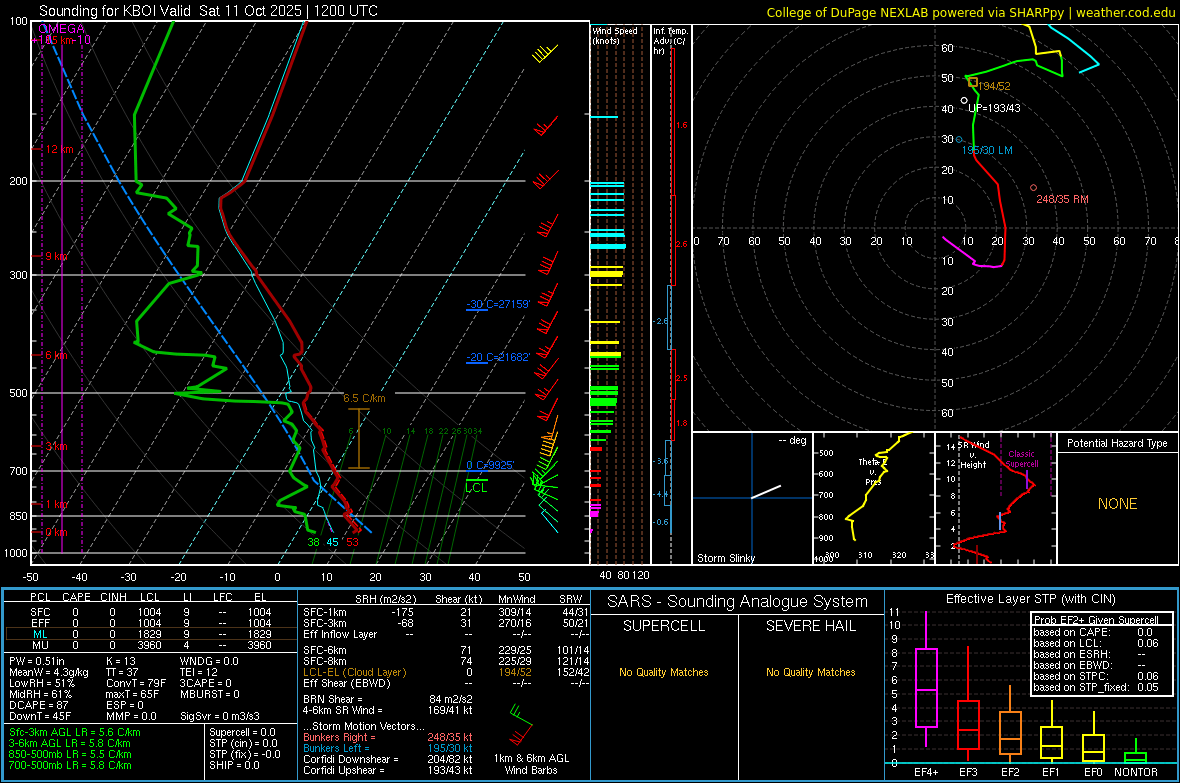Click the 'PW = 0.51in' value
This screenshot has height=783, width=1180.
pyautogui.click(x=38, y=661)
